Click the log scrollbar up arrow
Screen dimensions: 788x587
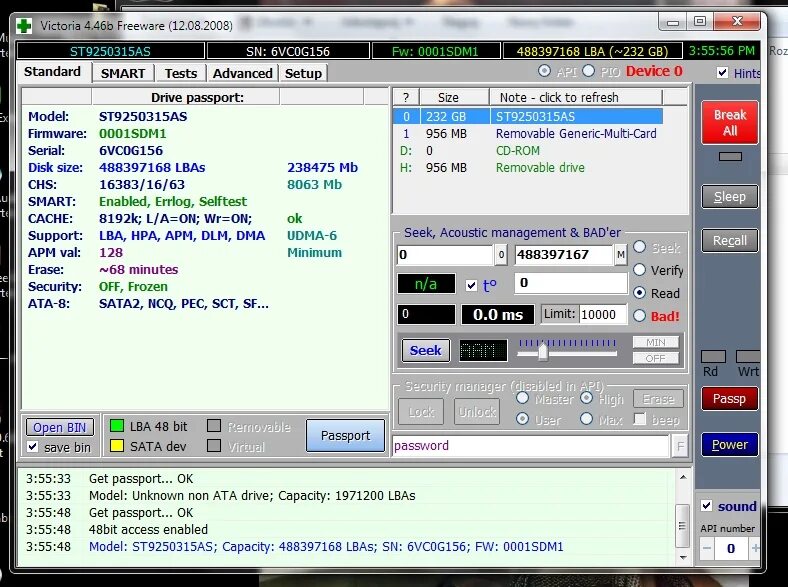(682, 477)
